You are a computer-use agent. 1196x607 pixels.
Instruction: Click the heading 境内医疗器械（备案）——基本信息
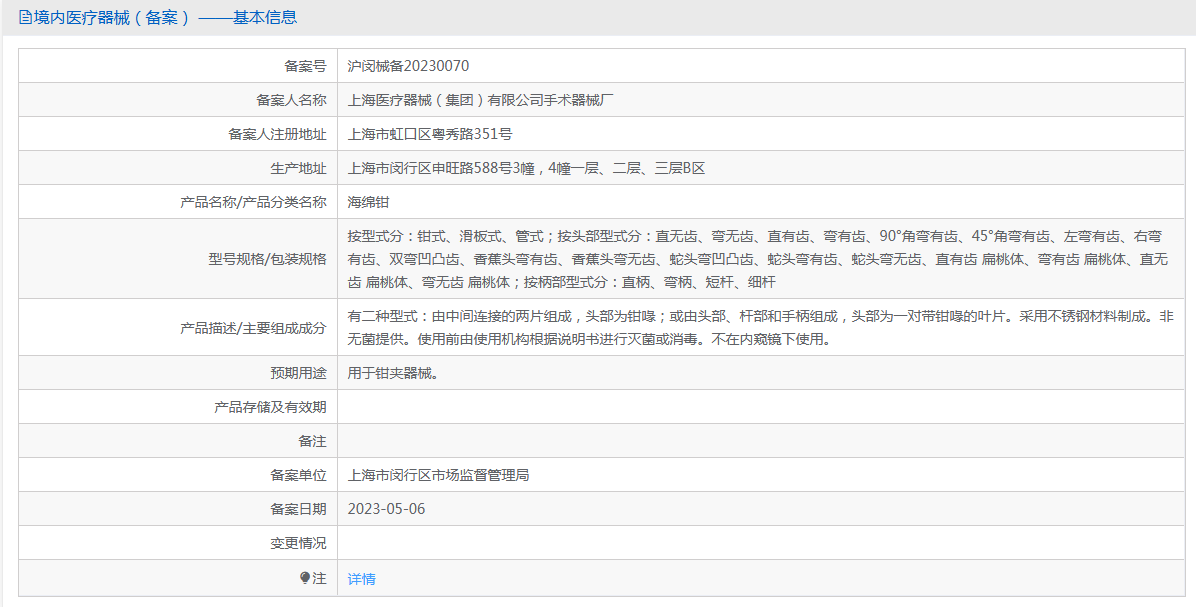point(165,18)
